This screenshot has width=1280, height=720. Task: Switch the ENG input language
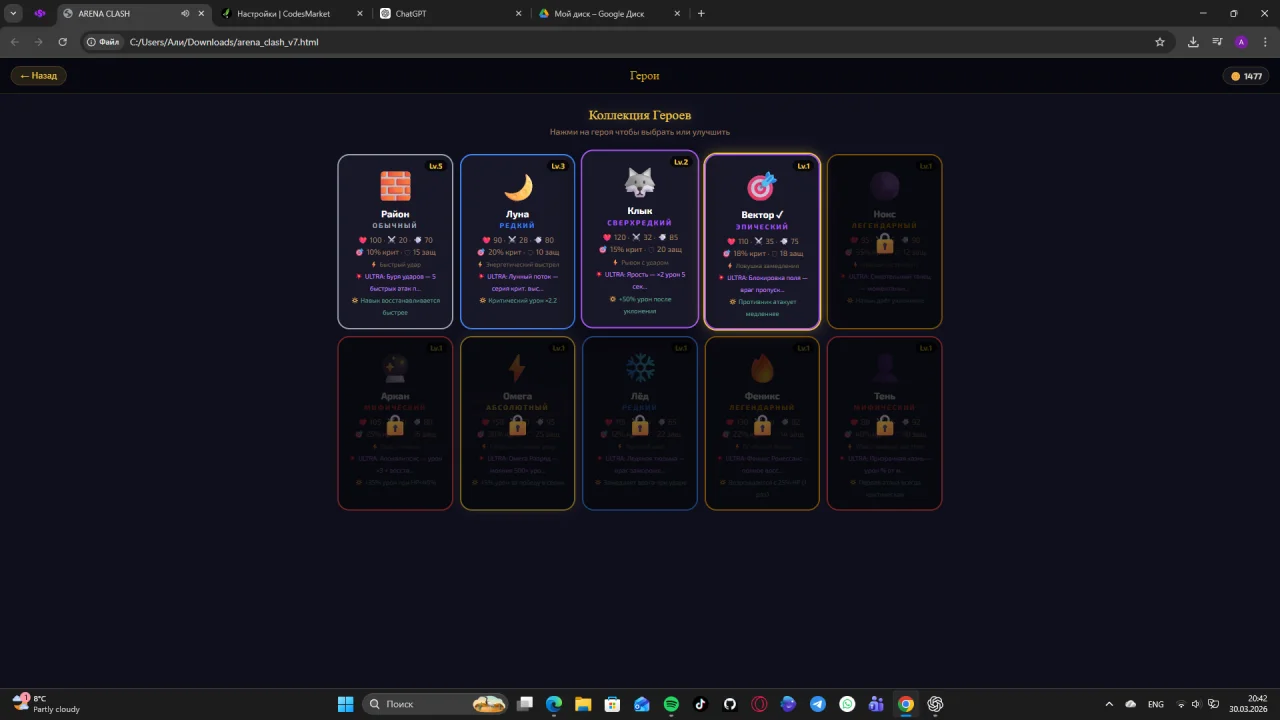(x=1156, y=704)
